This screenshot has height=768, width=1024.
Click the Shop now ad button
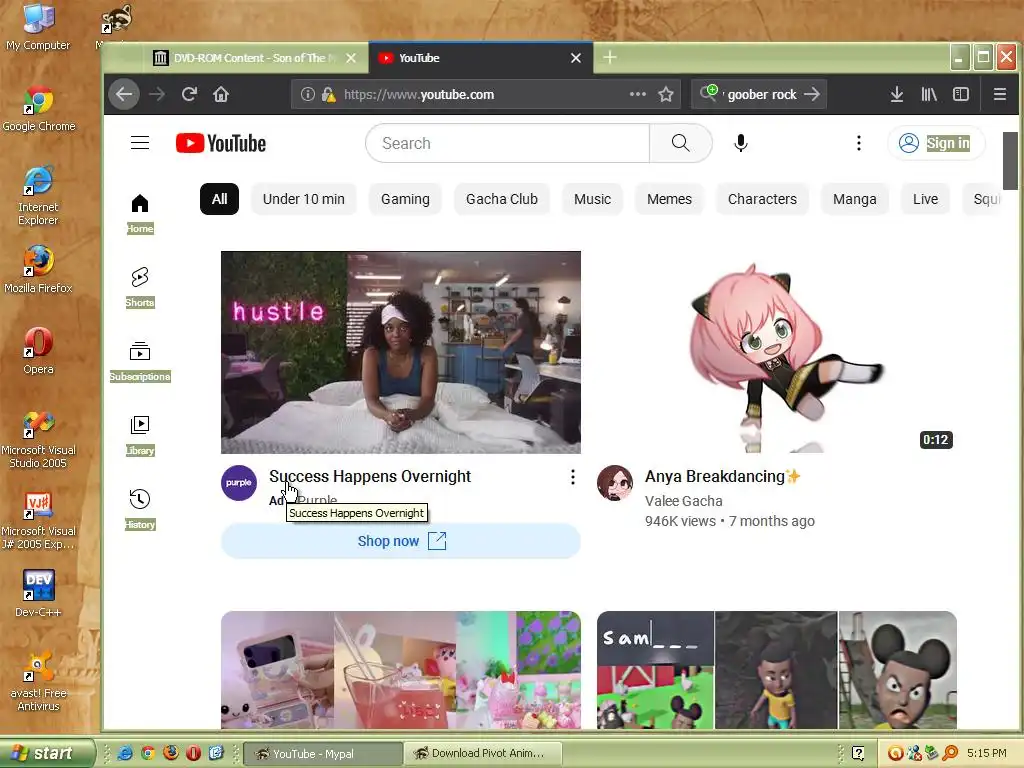tap(401, 541)
